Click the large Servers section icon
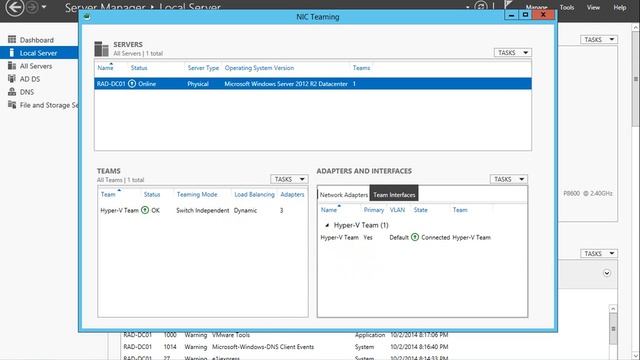Screen dimensions: 640x360 101,49
